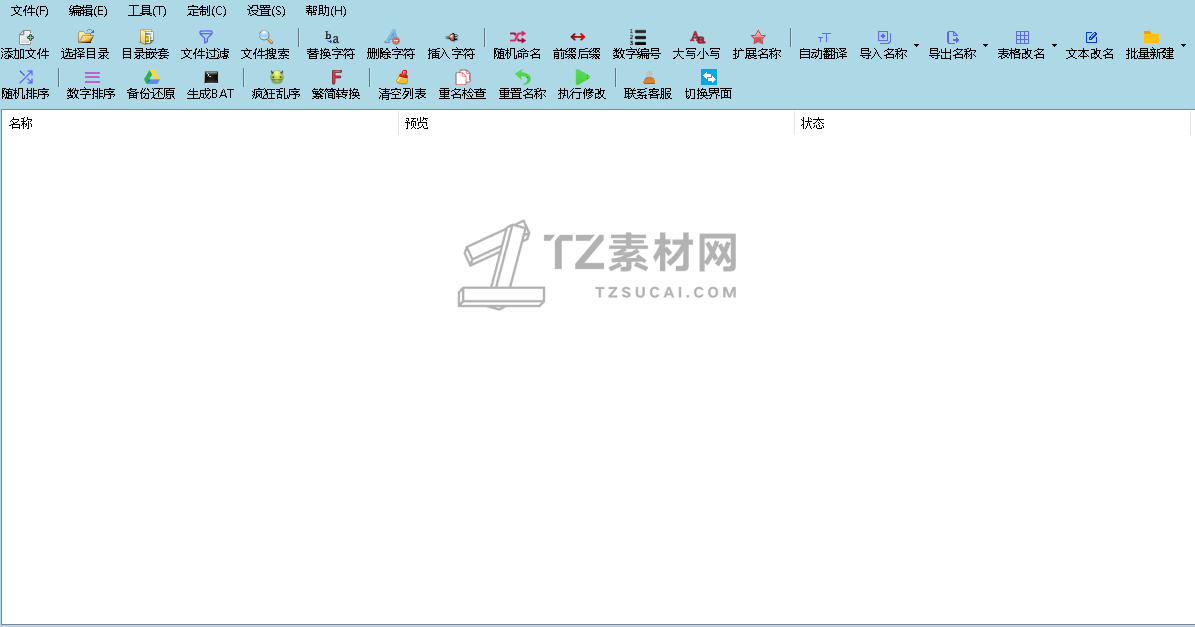Open the 备份还原 backup restore tool
Screen dimensions: 1195x627
point(151,85)
